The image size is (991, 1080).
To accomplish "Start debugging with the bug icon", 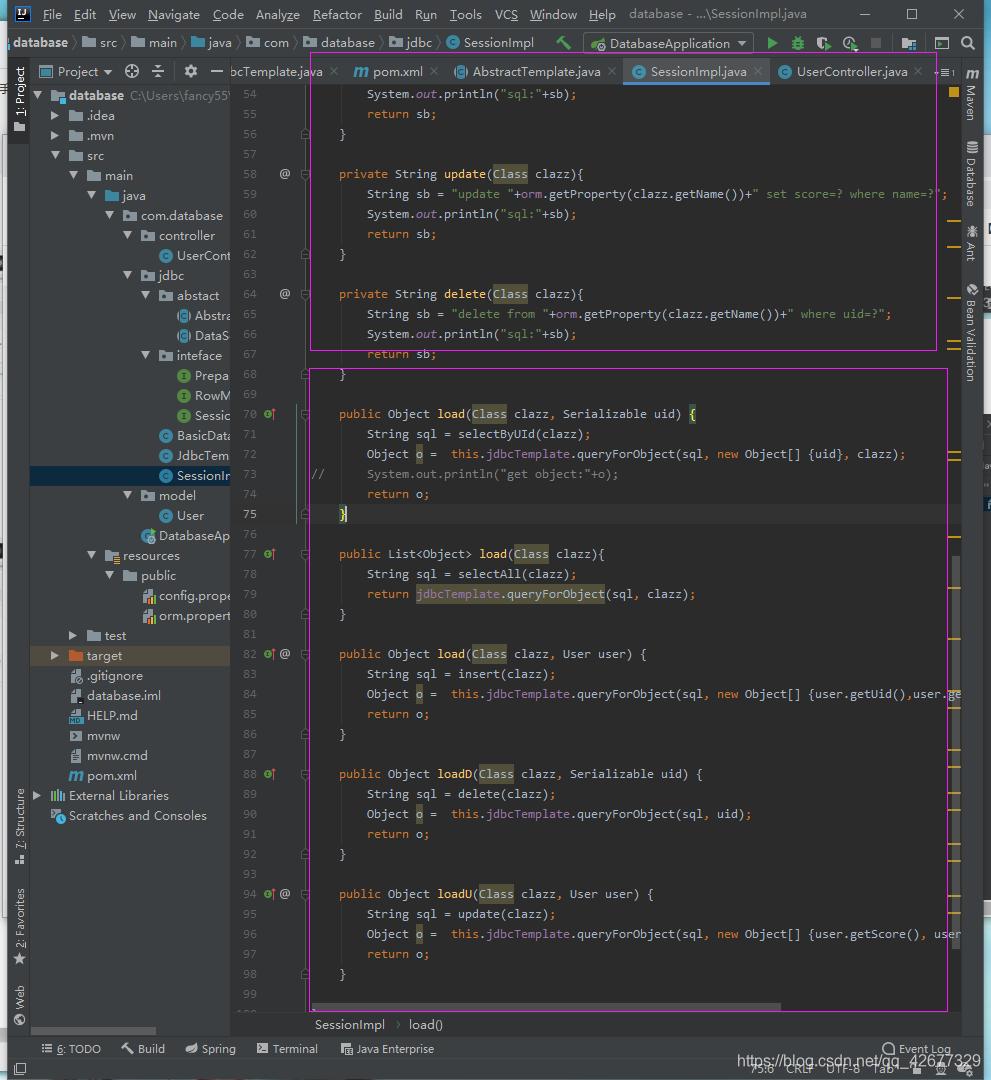I will coord(797,43).
